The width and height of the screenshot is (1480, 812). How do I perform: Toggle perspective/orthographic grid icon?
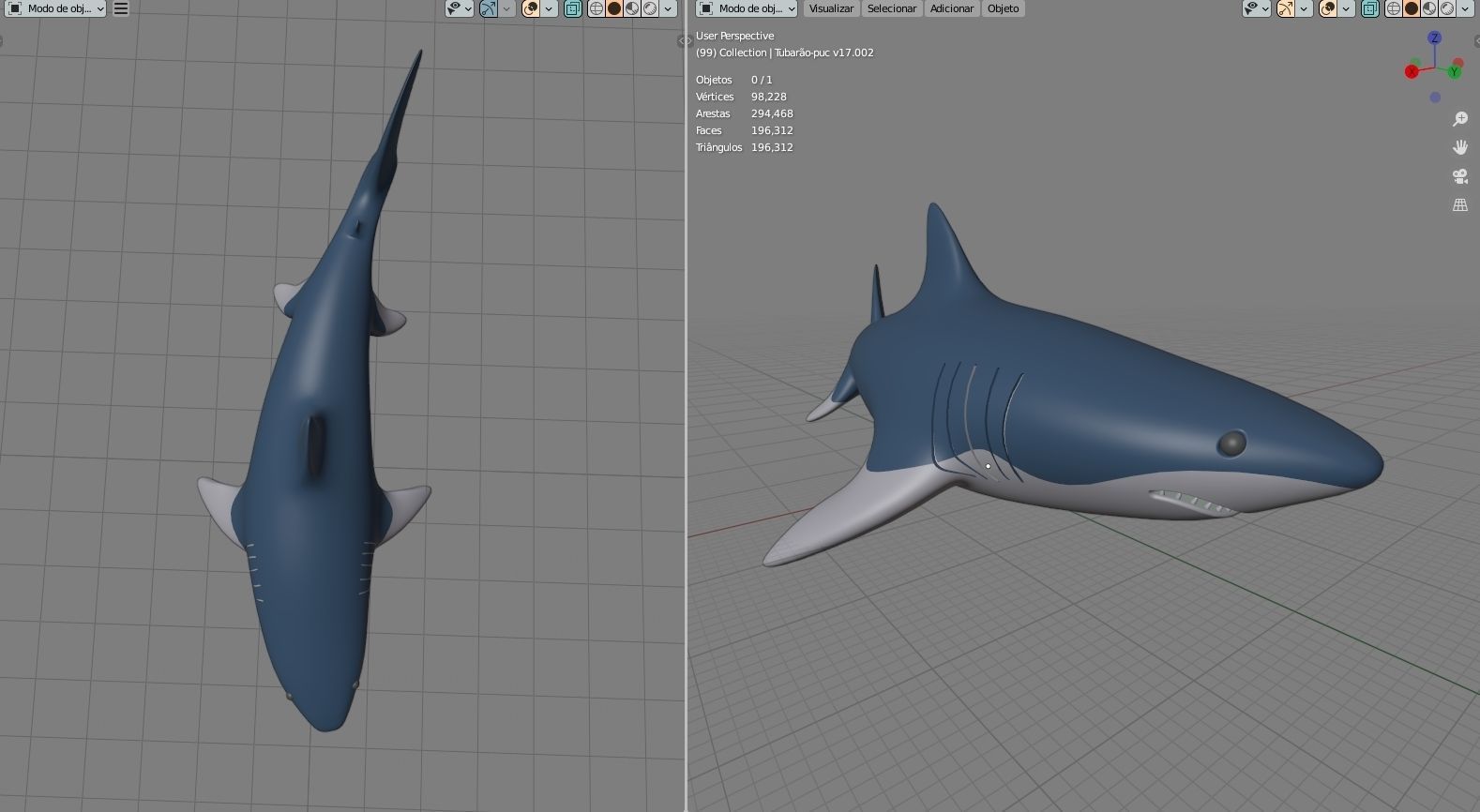1460,204
